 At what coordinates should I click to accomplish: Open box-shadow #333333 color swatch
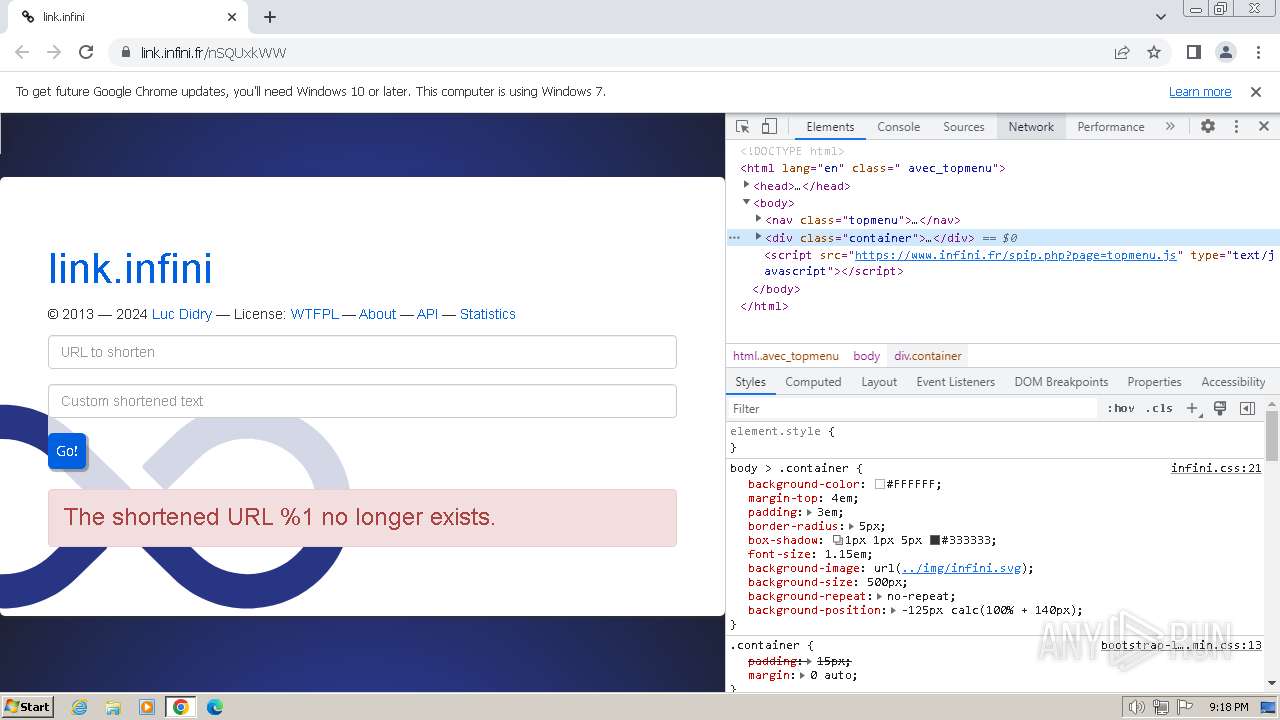tap(935, 540)
